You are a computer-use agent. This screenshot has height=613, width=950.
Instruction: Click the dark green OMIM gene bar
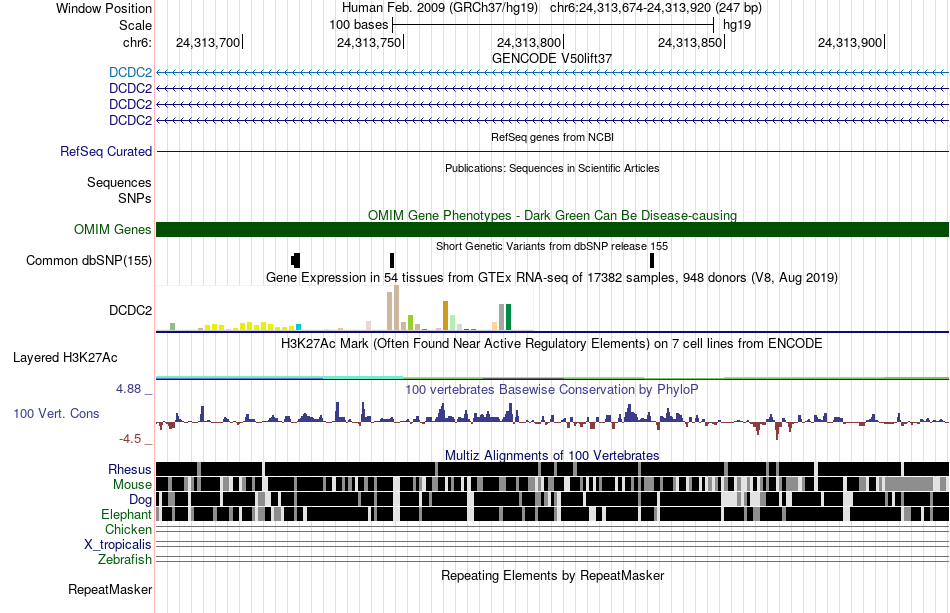(553, 230)
